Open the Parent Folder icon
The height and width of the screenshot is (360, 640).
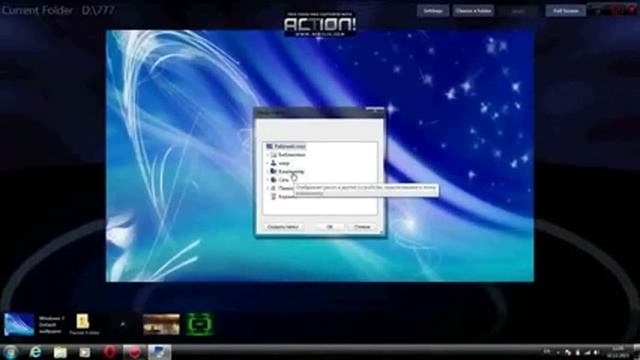pos(83,324)
